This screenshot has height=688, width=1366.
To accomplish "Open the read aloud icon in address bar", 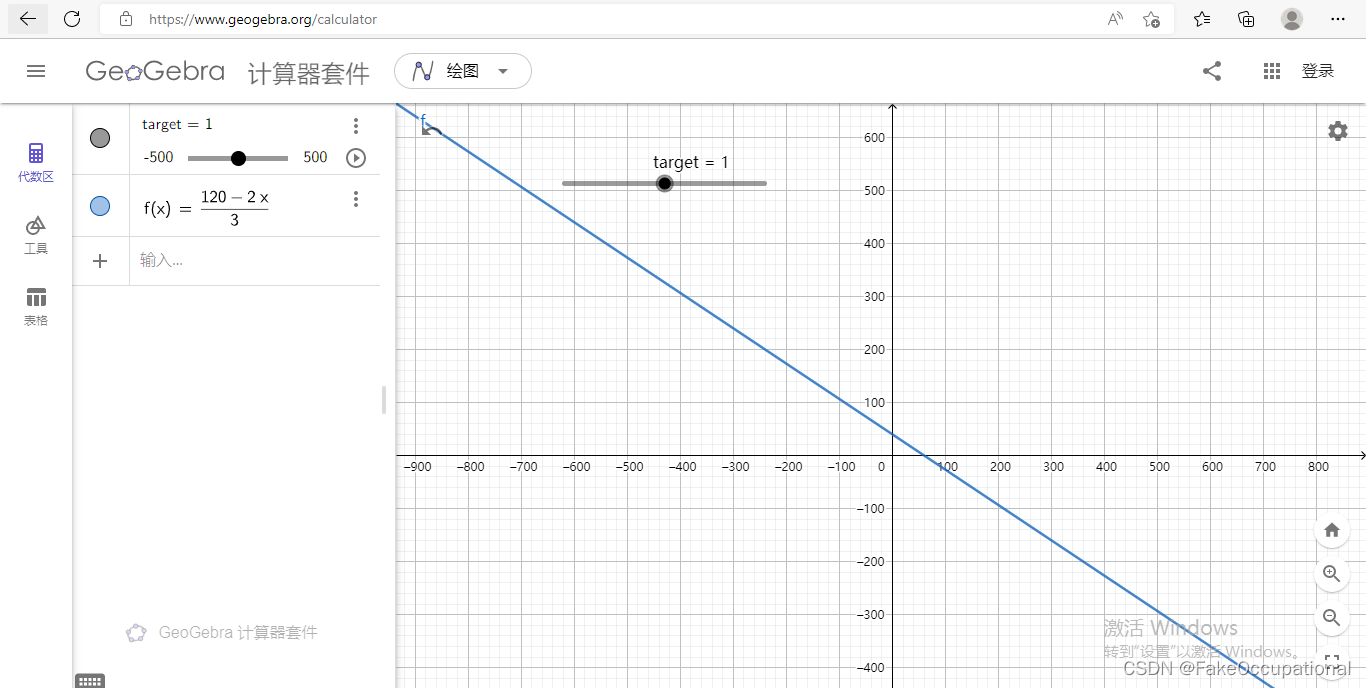I will pyautogui.click(x=1115, y=19).
